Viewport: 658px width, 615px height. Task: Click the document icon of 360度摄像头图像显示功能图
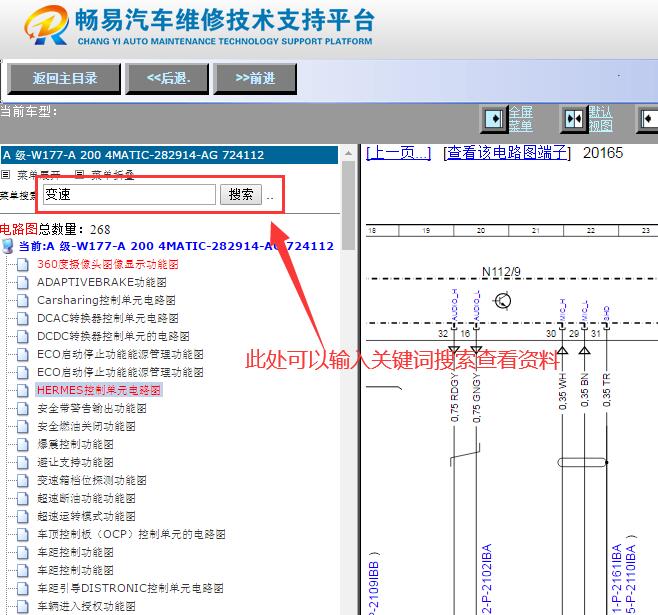coord(23,265)
